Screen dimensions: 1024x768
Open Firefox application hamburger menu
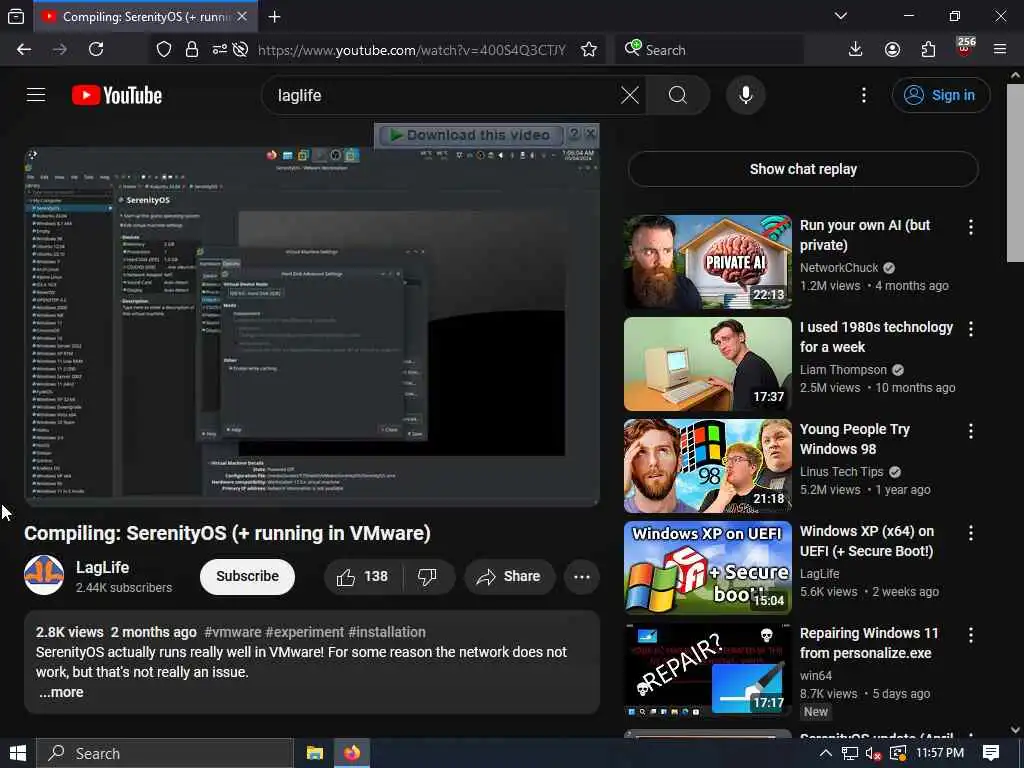1000,50
